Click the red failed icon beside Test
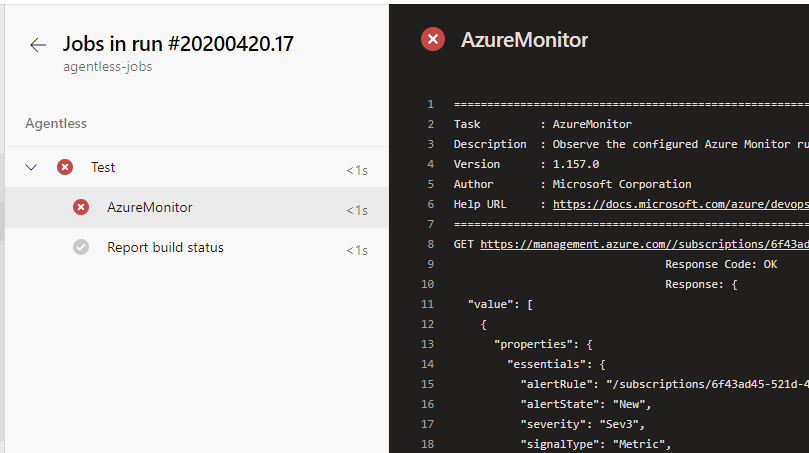809x453 pixels. click(x=64, y=167)
